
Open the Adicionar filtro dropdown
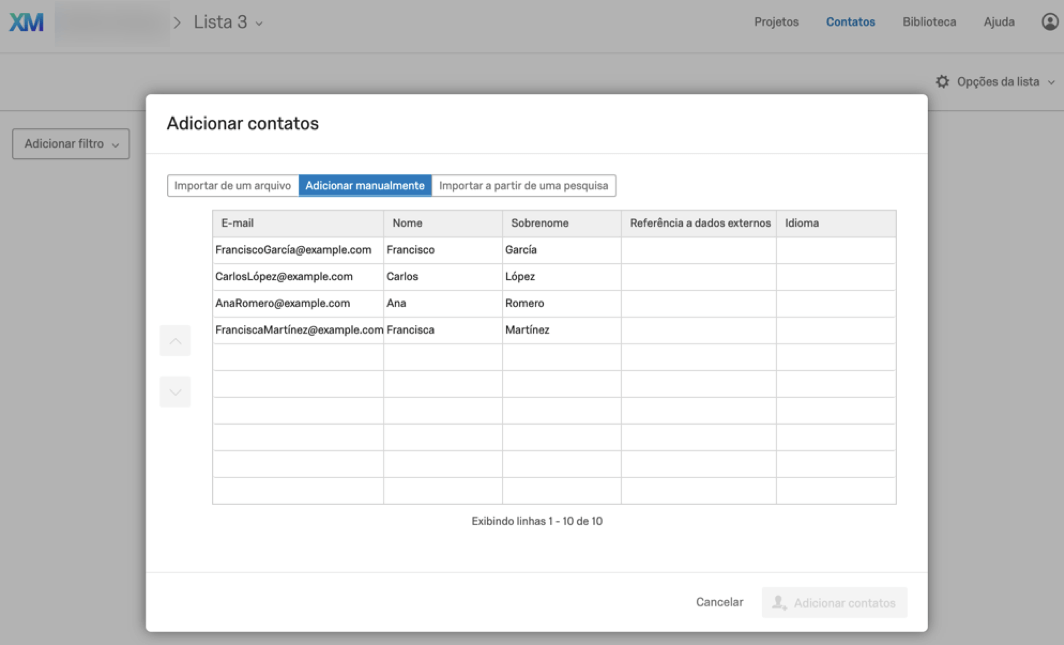coord(70,144)
